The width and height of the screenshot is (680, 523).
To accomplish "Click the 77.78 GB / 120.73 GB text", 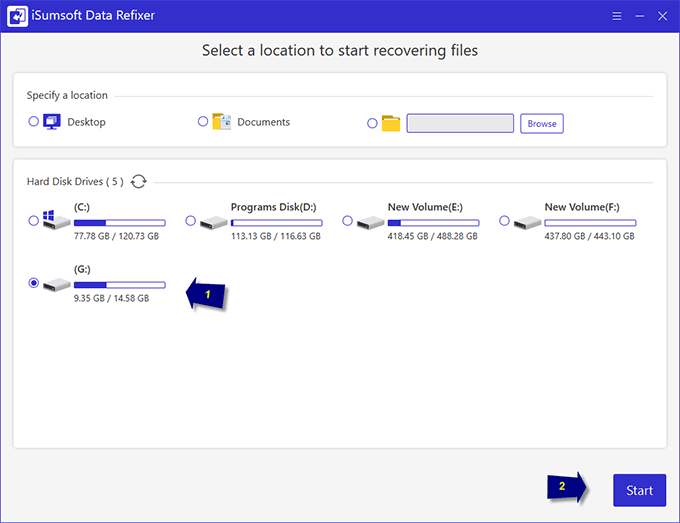I will pos(116,236).
